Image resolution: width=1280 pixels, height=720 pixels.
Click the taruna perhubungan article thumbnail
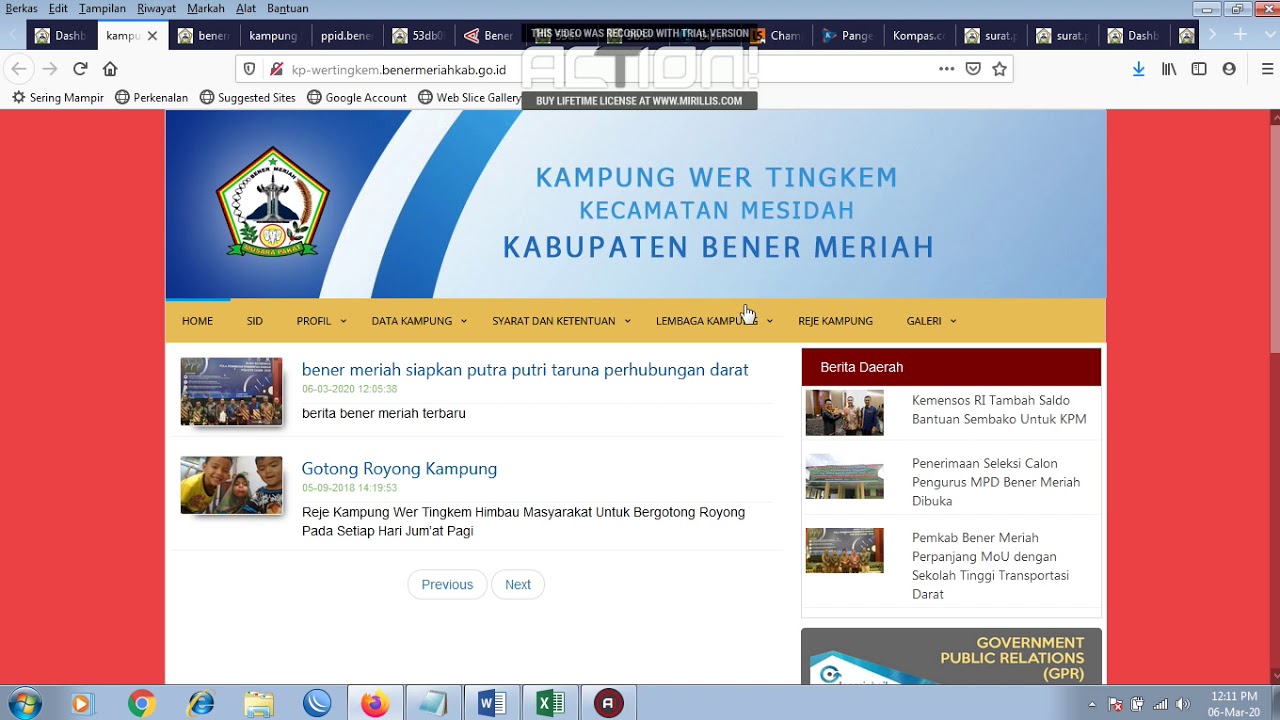coord(231,391)
